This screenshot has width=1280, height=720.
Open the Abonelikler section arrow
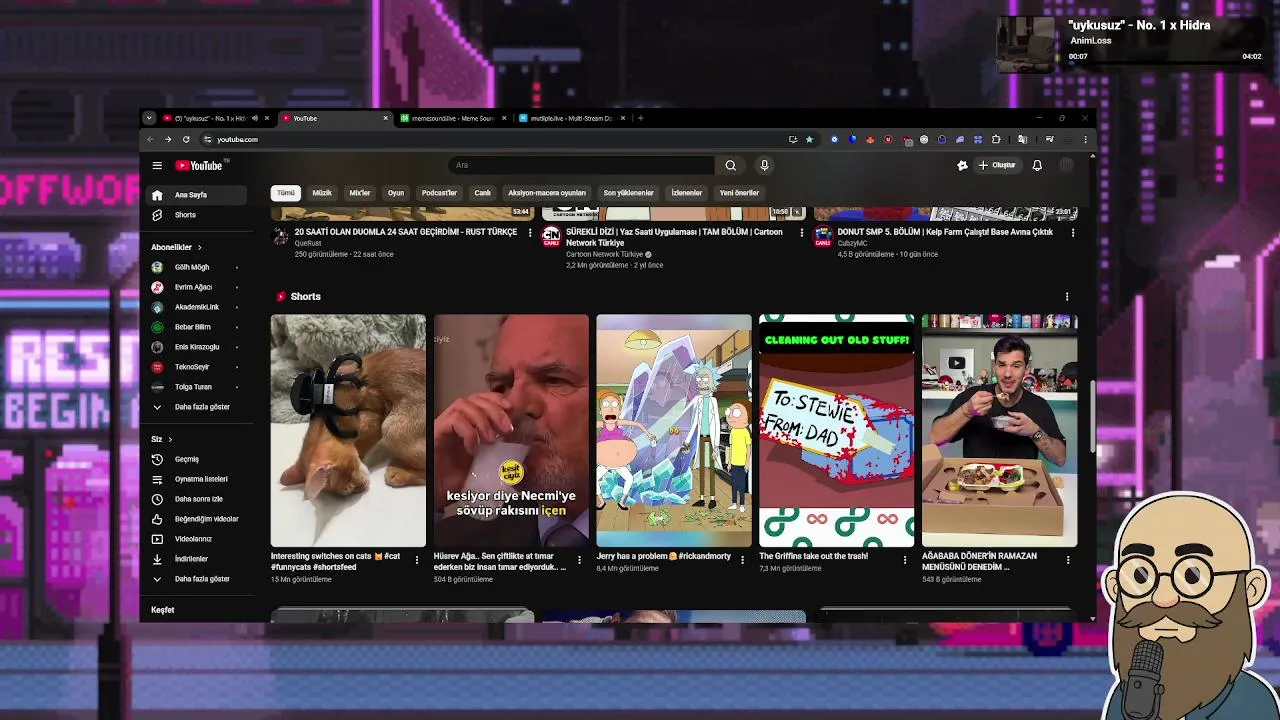click(x=199, y=247)
